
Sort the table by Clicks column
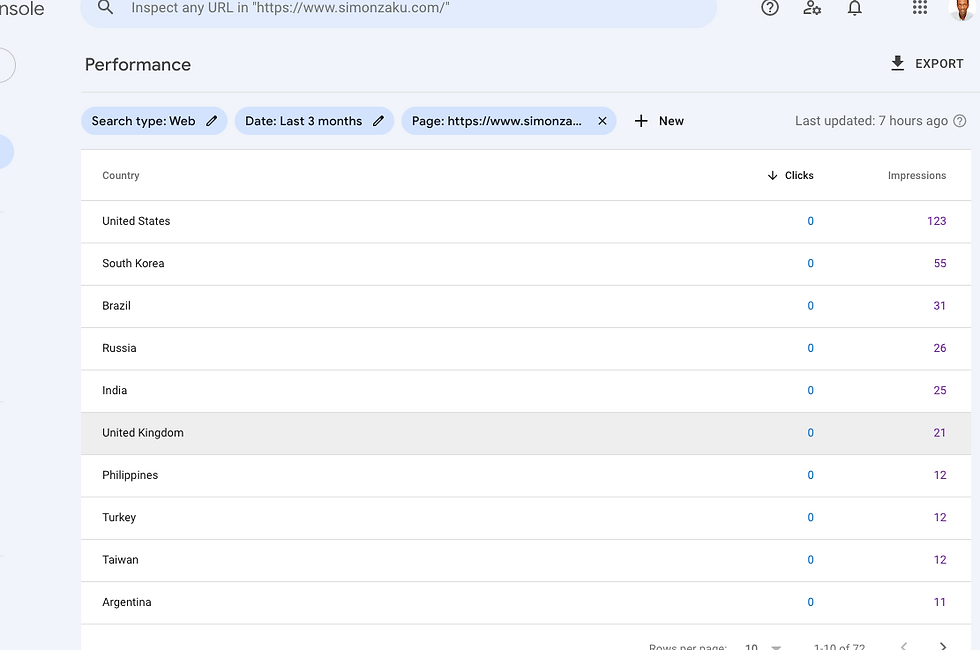pyautogui.click(x=791, y=176)
